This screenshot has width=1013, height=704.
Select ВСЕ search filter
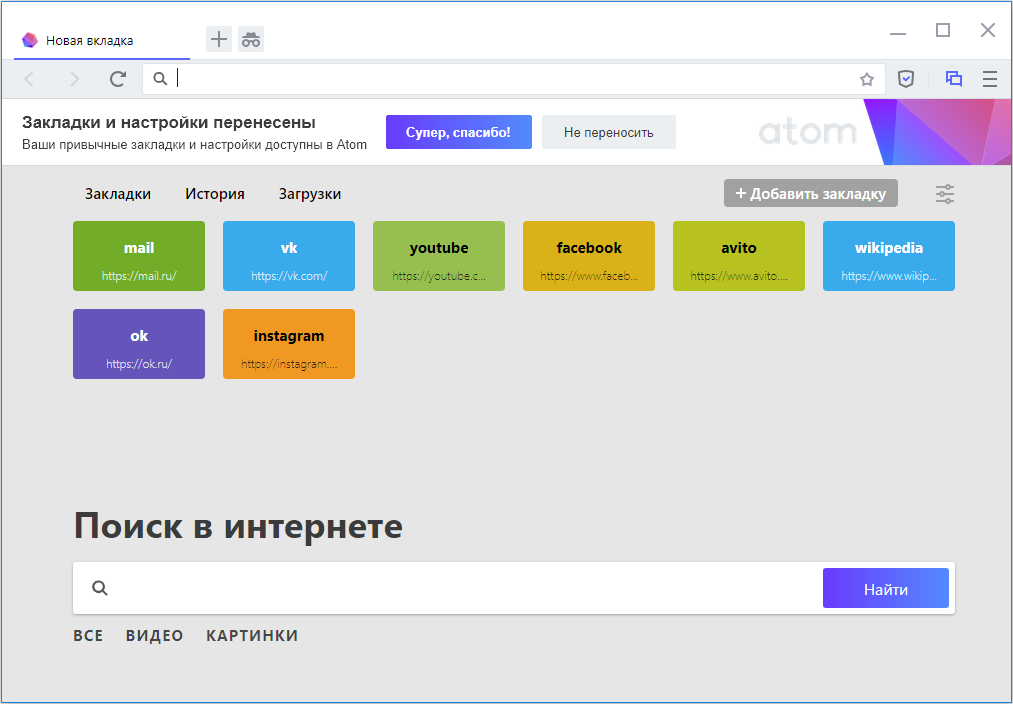click(89, 636)
